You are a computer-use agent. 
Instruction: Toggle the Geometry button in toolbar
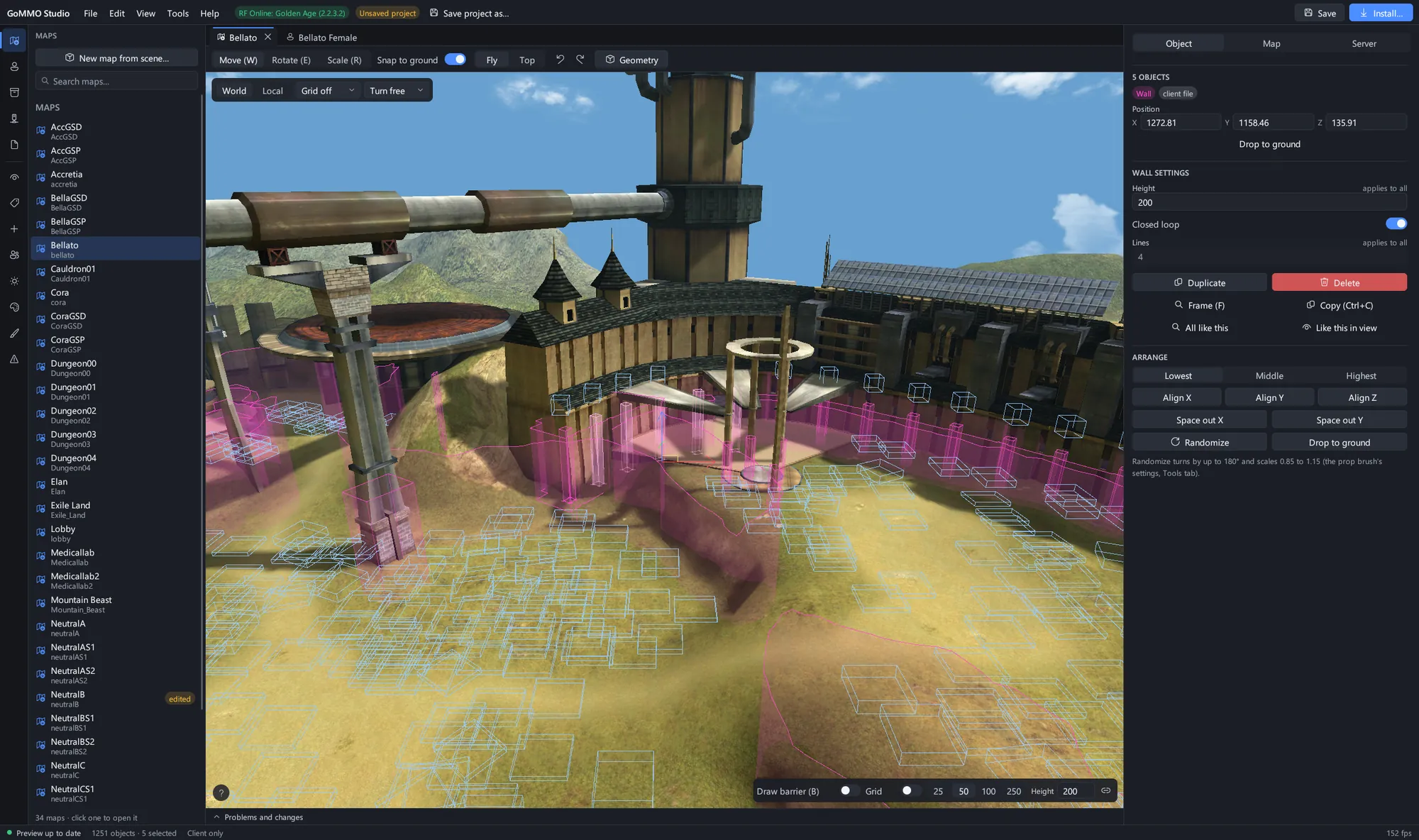(631, 60)
